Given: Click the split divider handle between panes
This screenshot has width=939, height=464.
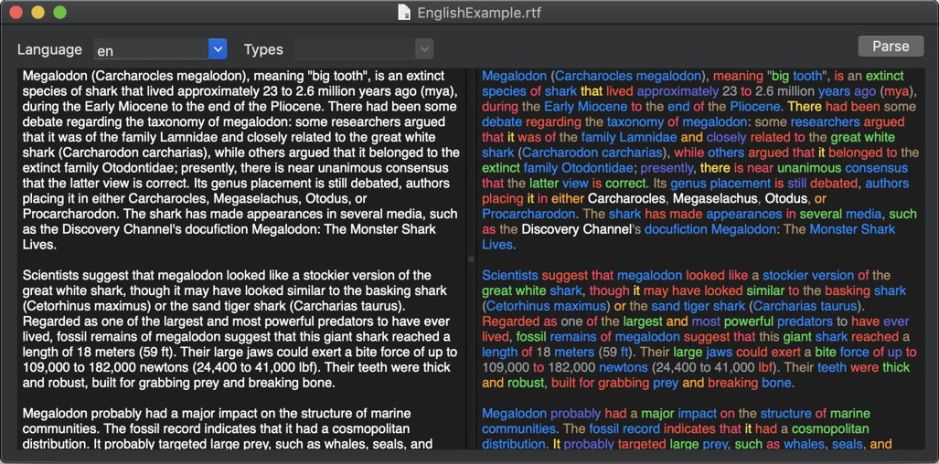Looking at the screenshot, I should tap(471, 258).
